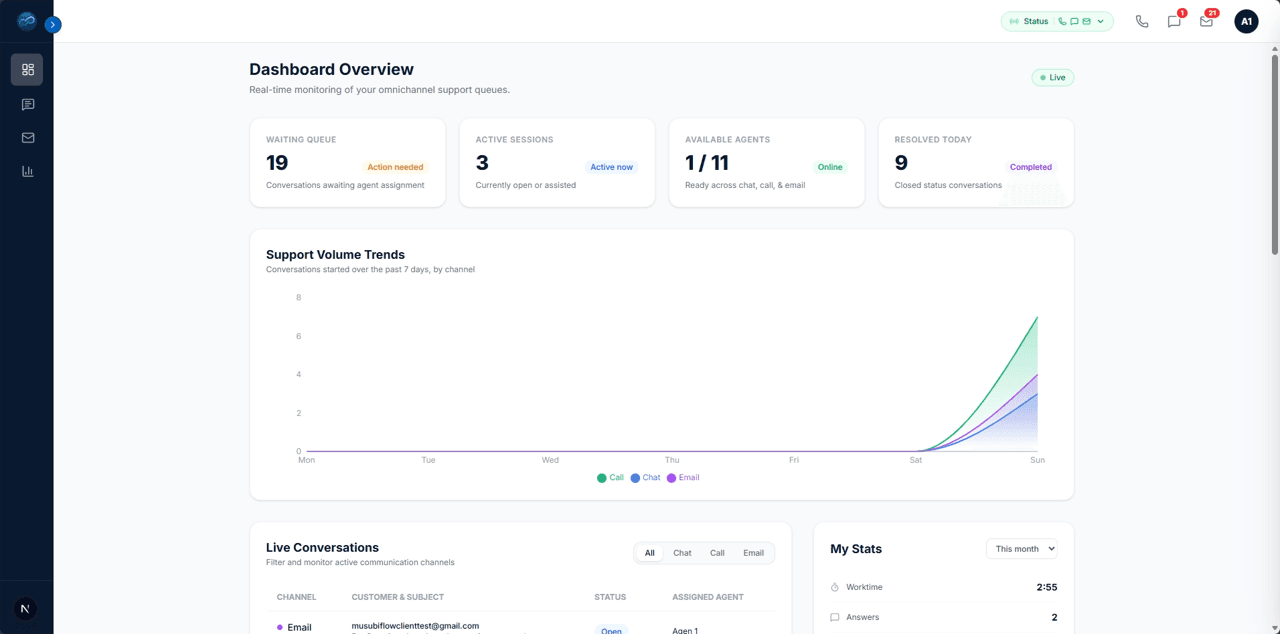
Task: Open the email sidebar icon
Action: pyautogui.click(x=27, y=138)
